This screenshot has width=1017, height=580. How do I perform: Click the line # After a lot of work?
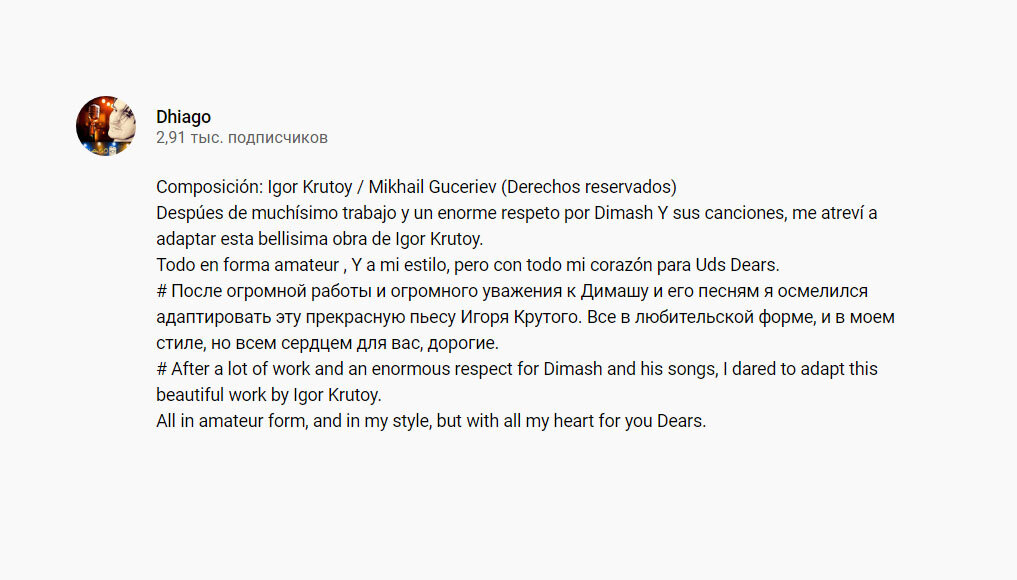click(x=517, y=369)
